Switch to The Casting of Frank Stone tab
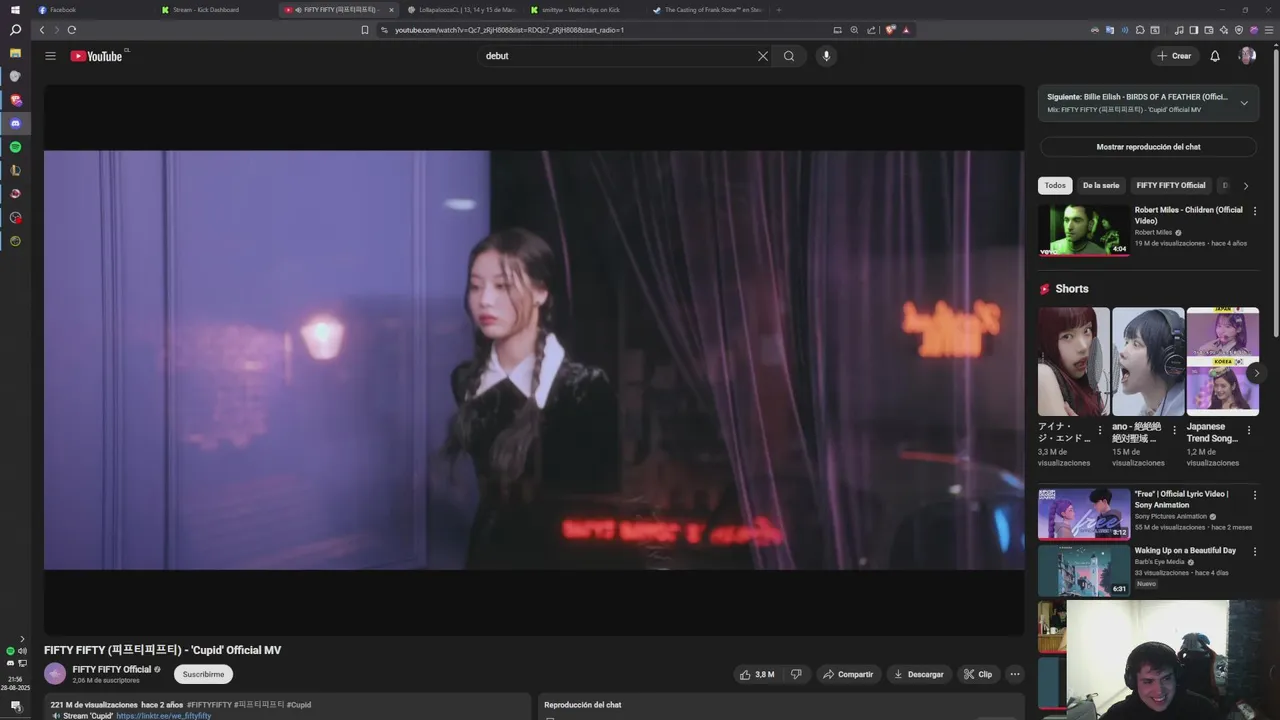 (x=707, y=10)
